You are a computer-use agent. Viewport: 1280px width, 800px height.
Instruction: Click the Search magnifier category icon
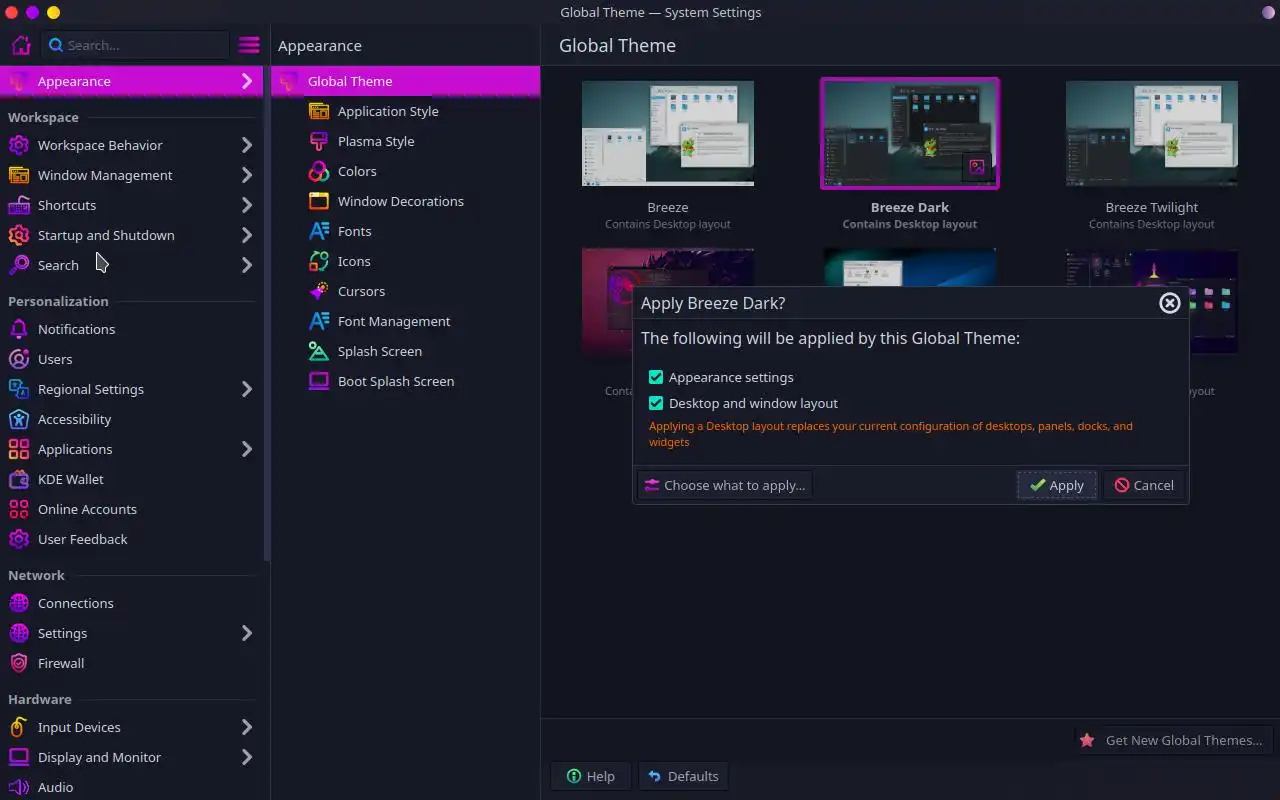[x=19, y=265]
